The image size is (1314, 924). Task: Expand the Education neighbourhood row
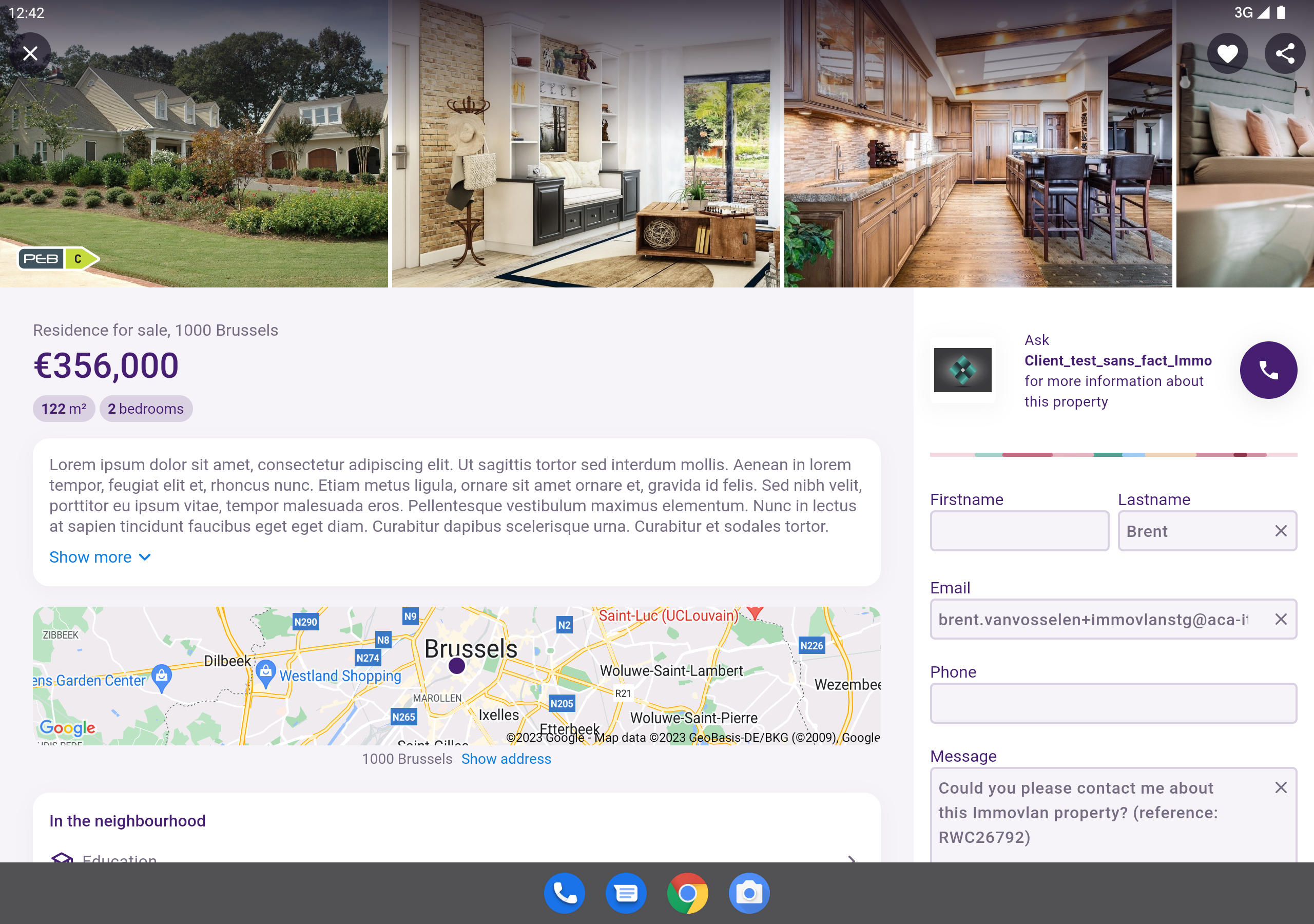point(851,860)
